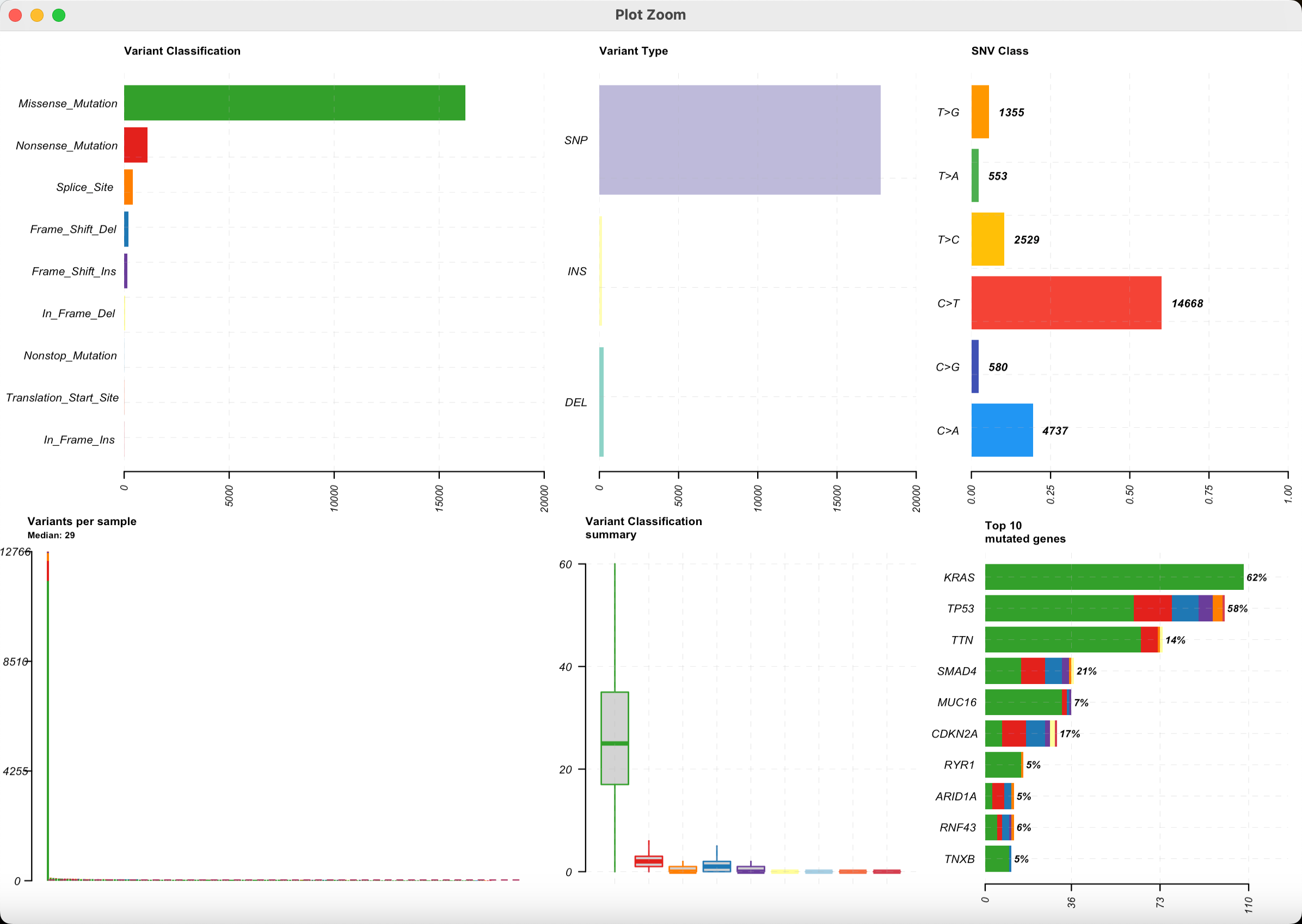1302x924 pixels.
Task: Click the Median: 29 subtitle text
Action: click(51, 535)
